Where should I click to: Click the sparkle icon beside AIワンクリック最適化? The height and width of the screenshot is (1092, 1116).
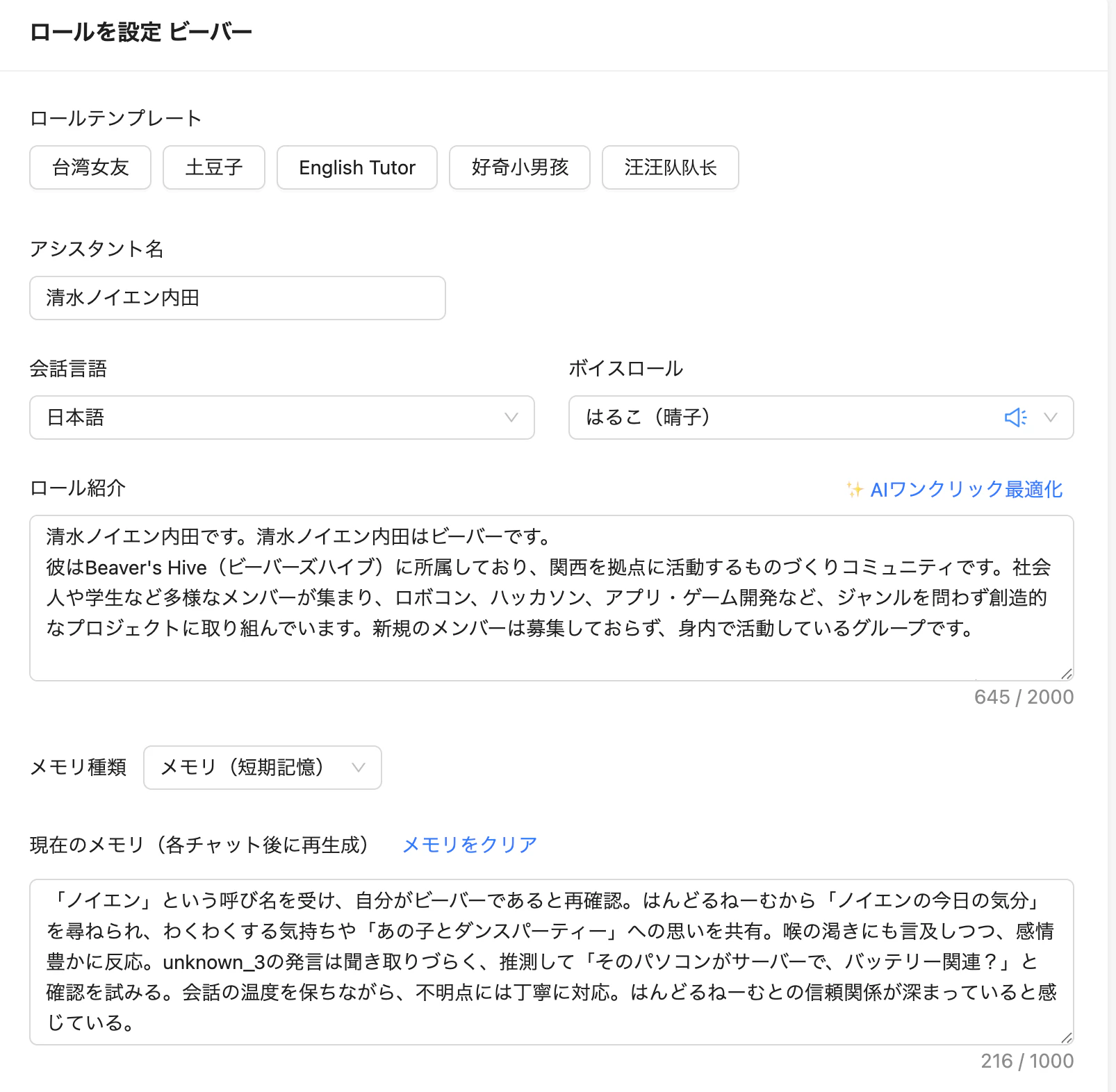(855, 490)
